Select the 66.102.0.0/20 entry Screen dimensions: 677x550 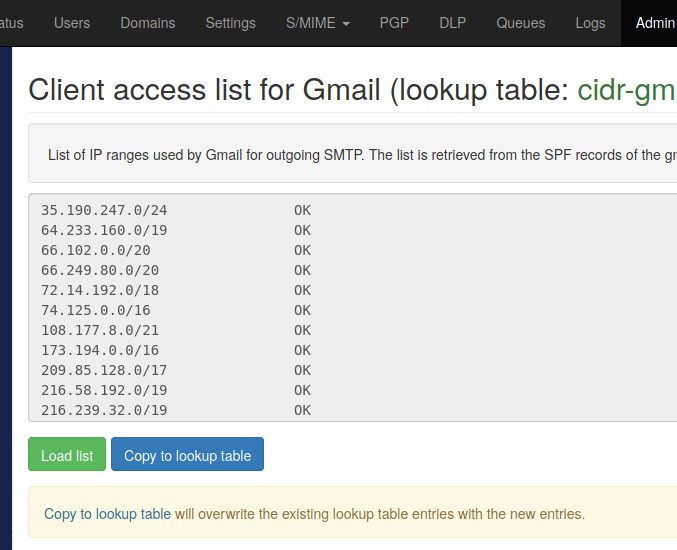[x=96, y=250]
